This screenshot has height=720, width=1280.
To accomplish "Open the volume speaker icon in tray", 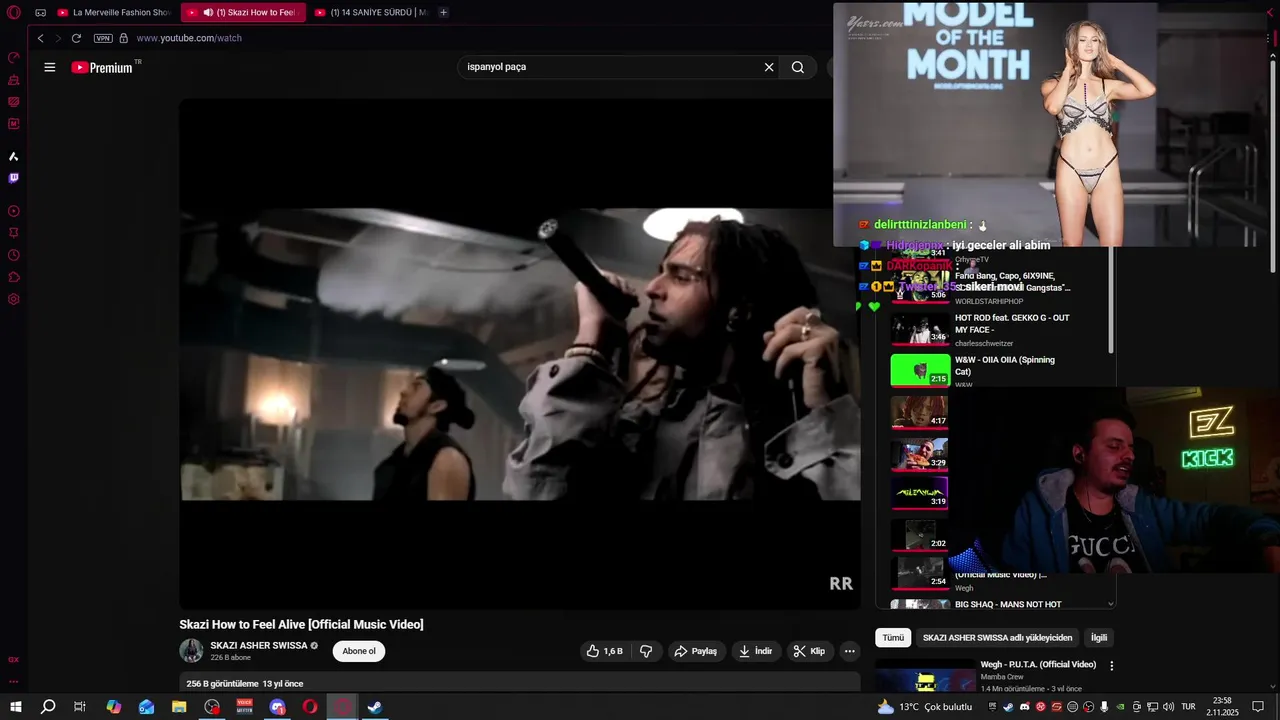I will (1168, 707).
